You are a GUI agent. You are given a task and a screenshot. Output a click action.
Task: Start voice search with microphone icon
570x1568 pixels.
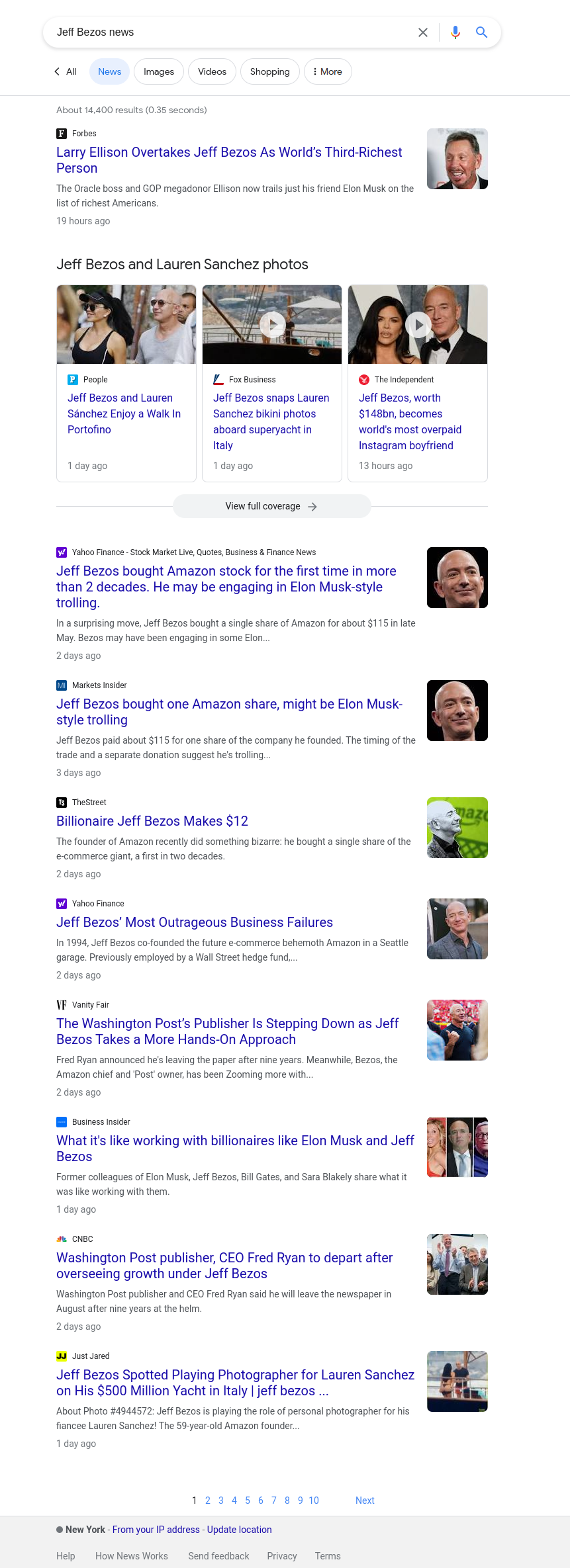tap(455, 32)
